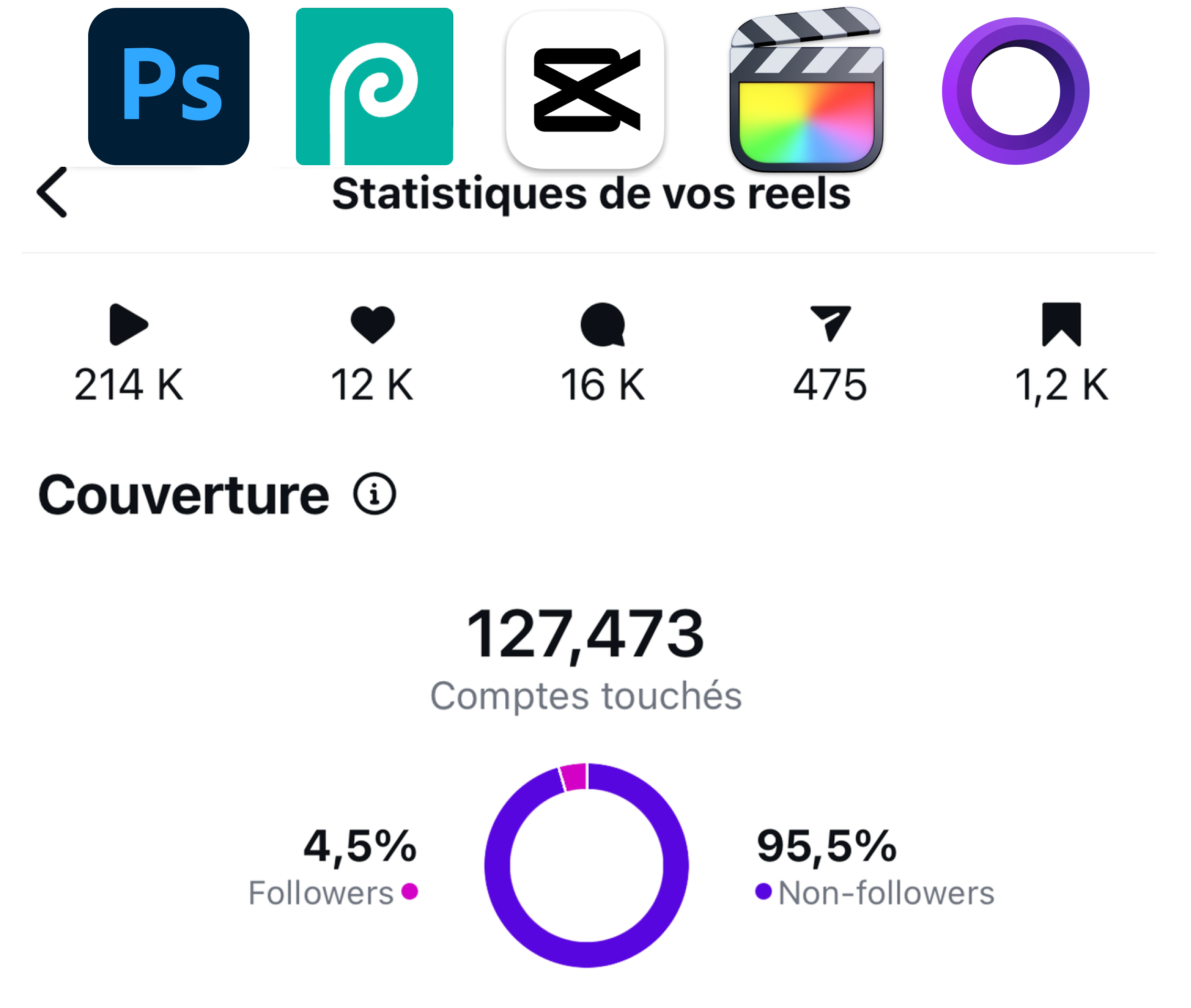Open the PicsArt app icon
Viewport: 1191px width, 1008px height.
click(375, 87)
